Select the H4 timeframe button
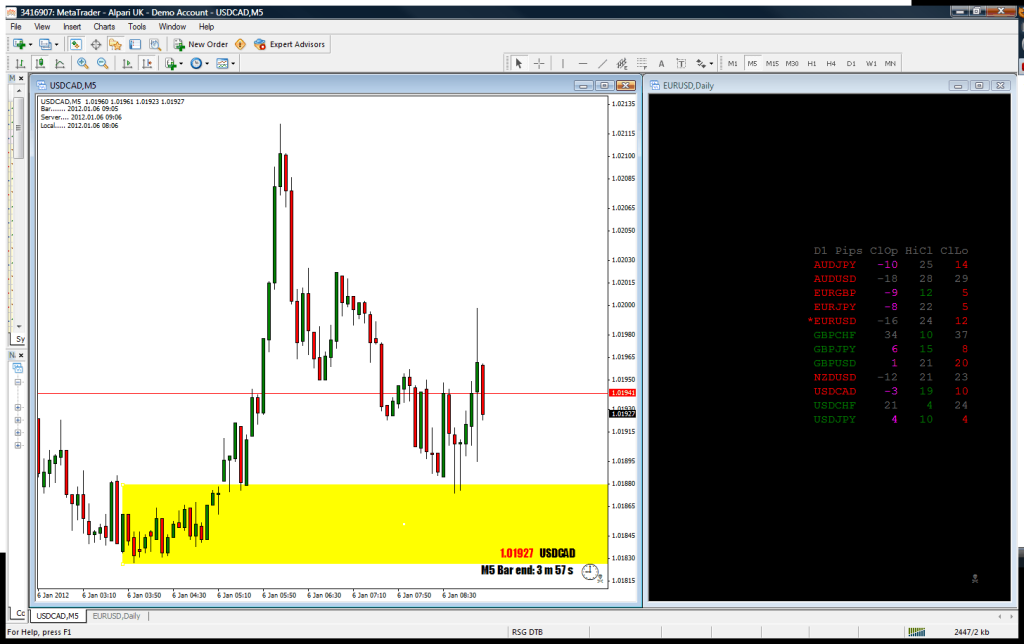The height and width of the screenshot is (644, 1024). pos(831,63)
